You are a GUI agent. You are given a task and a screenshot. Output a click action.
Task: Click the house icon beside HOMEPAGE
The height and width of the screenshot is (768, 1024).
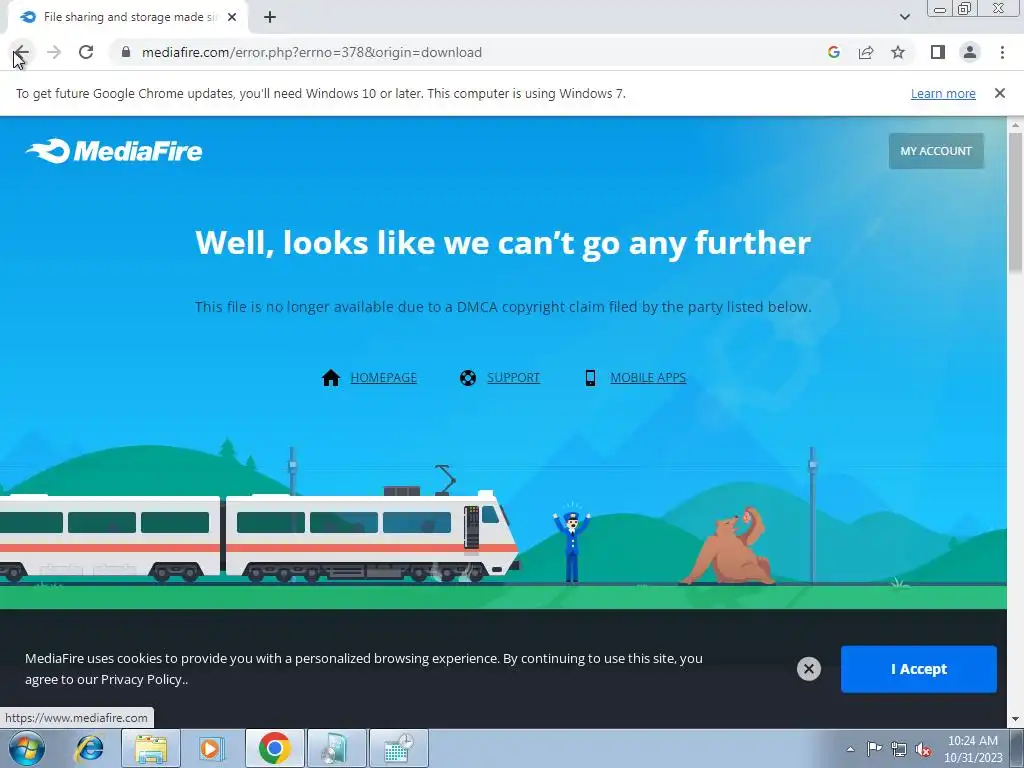click(x=331, y=377)
